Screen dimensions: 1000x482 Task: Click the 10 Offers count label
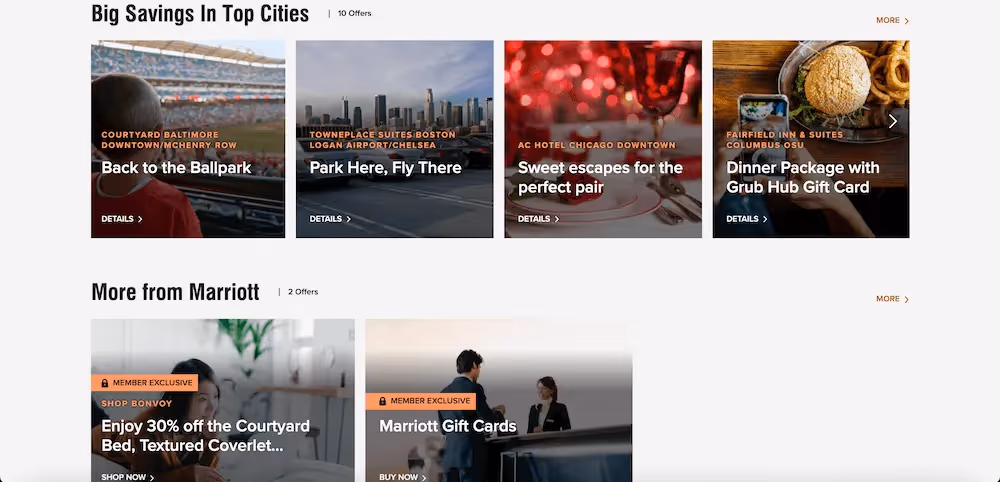pyautogui.click(x=355, y=13)
